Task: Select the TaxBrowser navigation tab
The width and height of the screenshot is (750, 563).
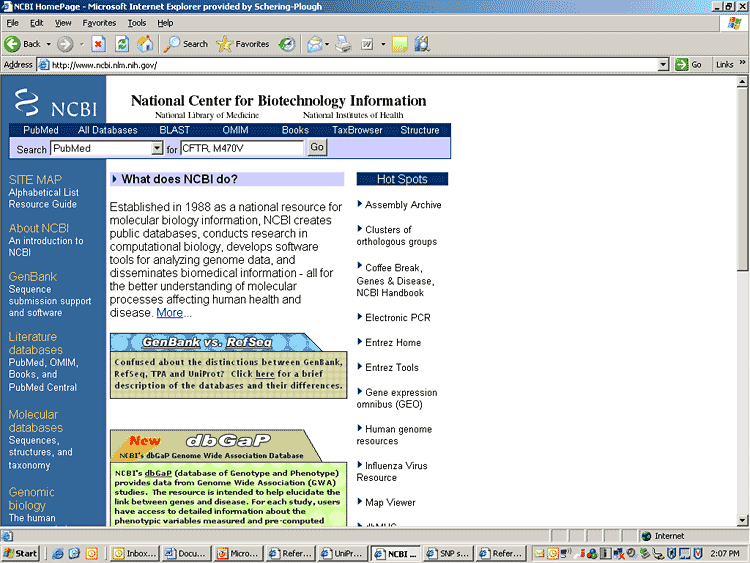Action: coord(357,130)
